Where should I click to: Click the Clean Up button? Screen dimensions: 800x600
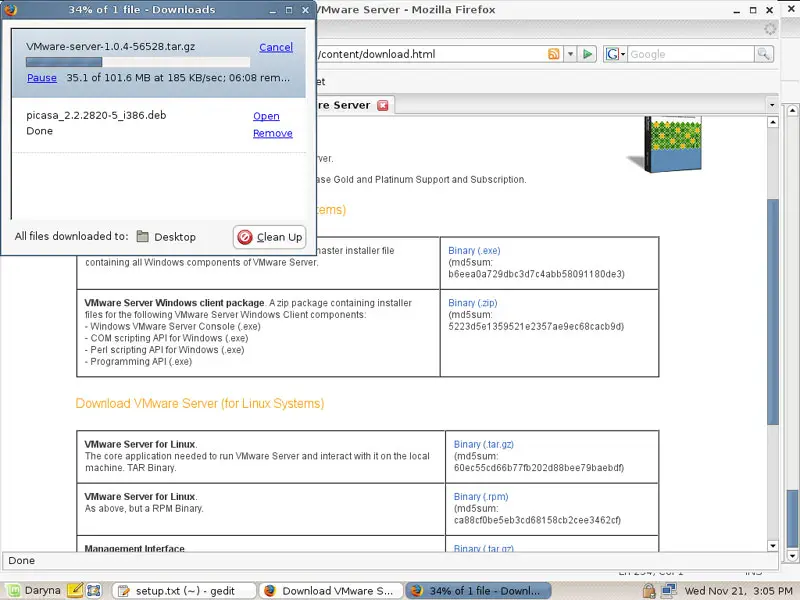[x=269, y=237]
